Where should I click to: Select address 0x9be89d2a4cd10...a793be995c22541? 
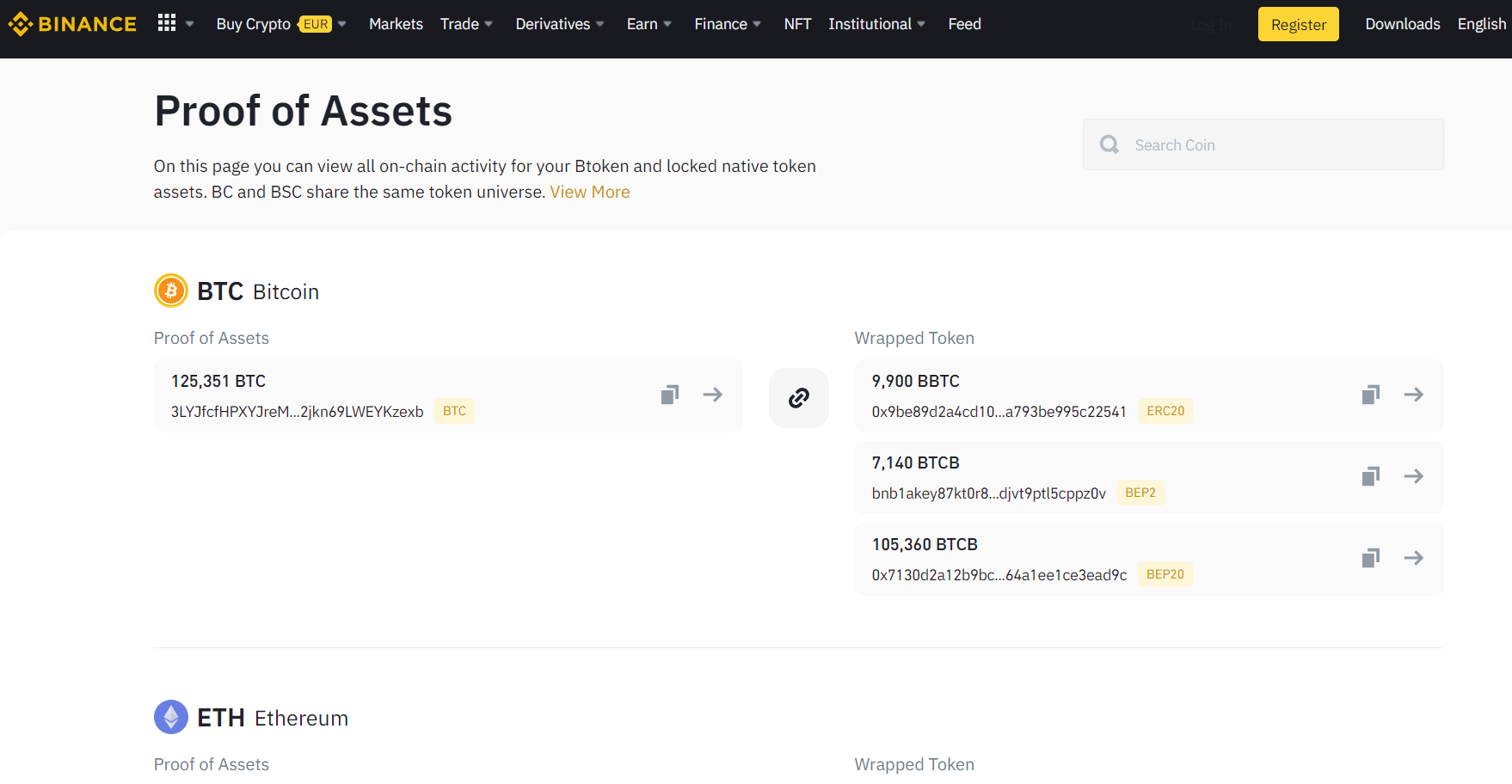point(999,412)
